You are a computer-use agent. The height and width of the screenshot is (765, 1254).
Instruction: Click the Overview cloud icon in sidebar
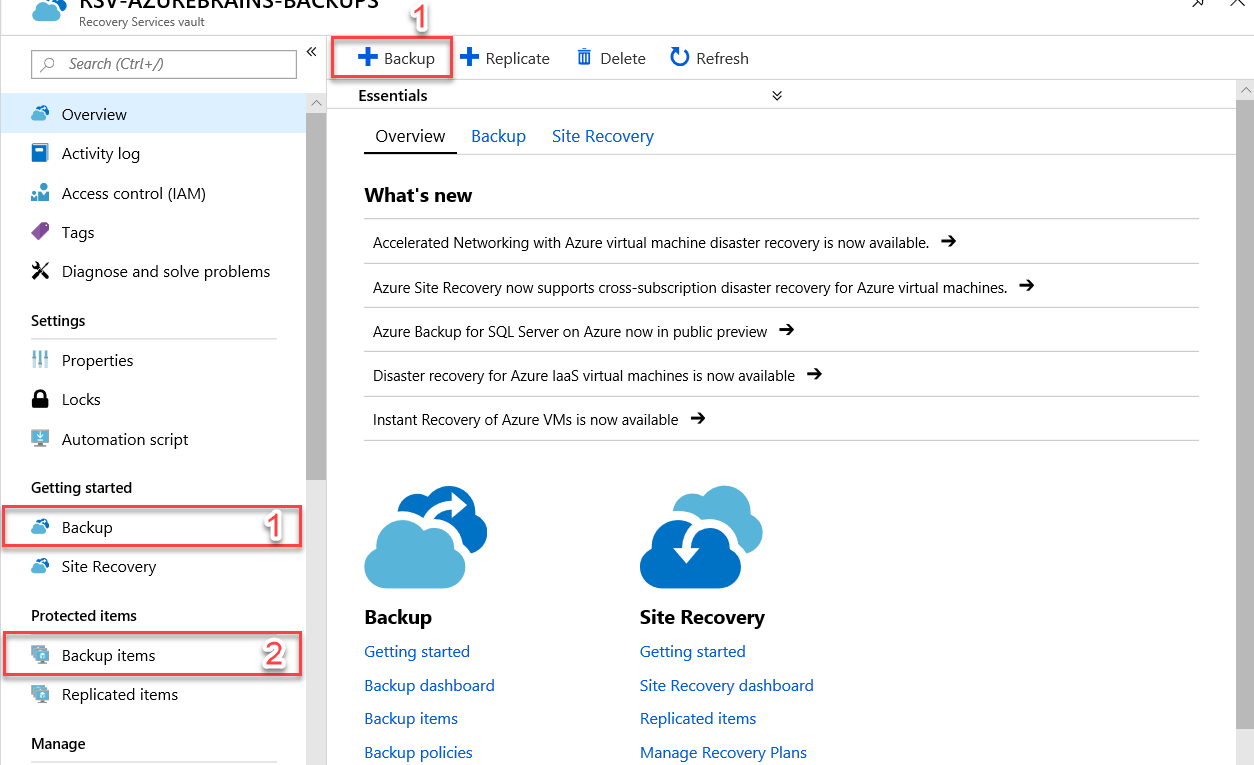[40, 114]
